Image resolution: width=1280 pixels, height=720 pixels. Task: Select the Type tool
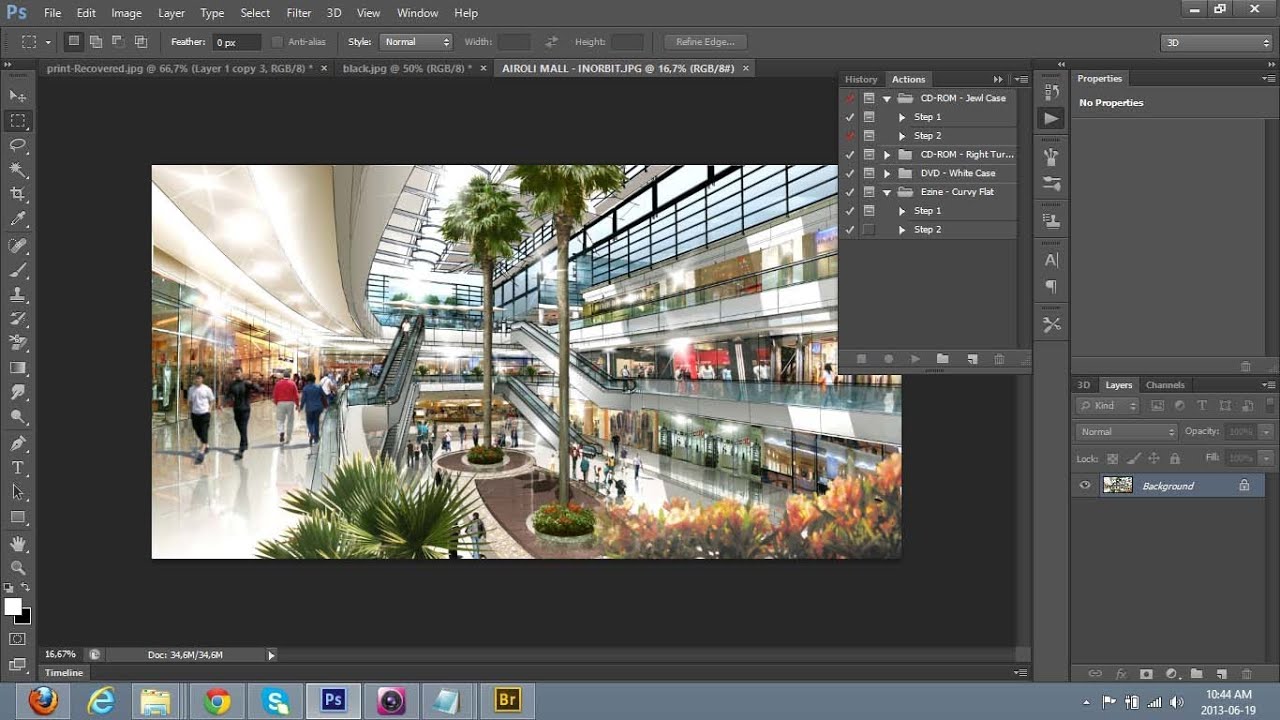point(18,467)
